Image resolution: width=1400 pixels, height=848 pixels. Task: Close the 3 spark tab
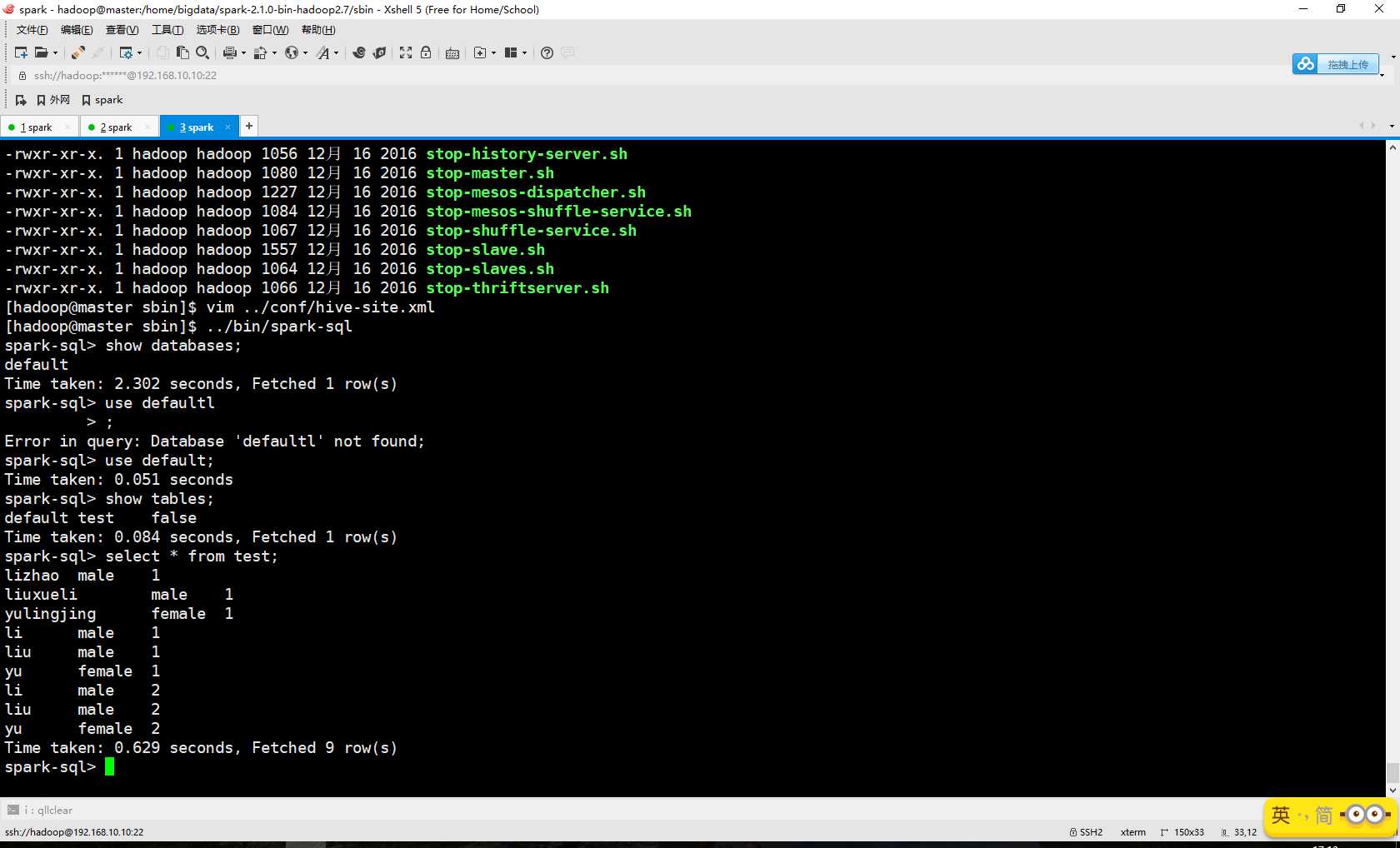pyautogui.click(x=227, y=127)
